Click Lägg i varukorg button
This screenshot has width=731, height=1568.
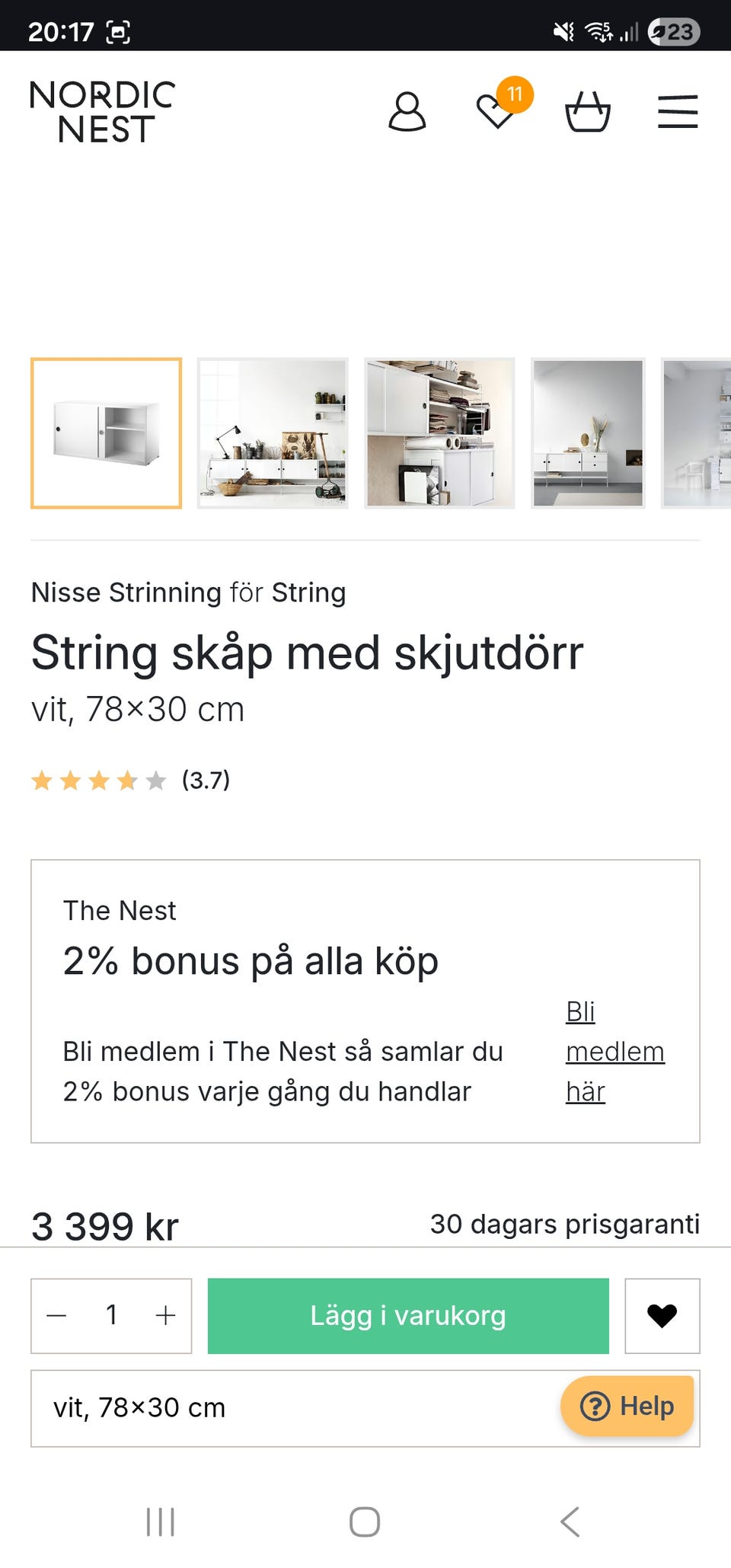[x=408, y=1315]
